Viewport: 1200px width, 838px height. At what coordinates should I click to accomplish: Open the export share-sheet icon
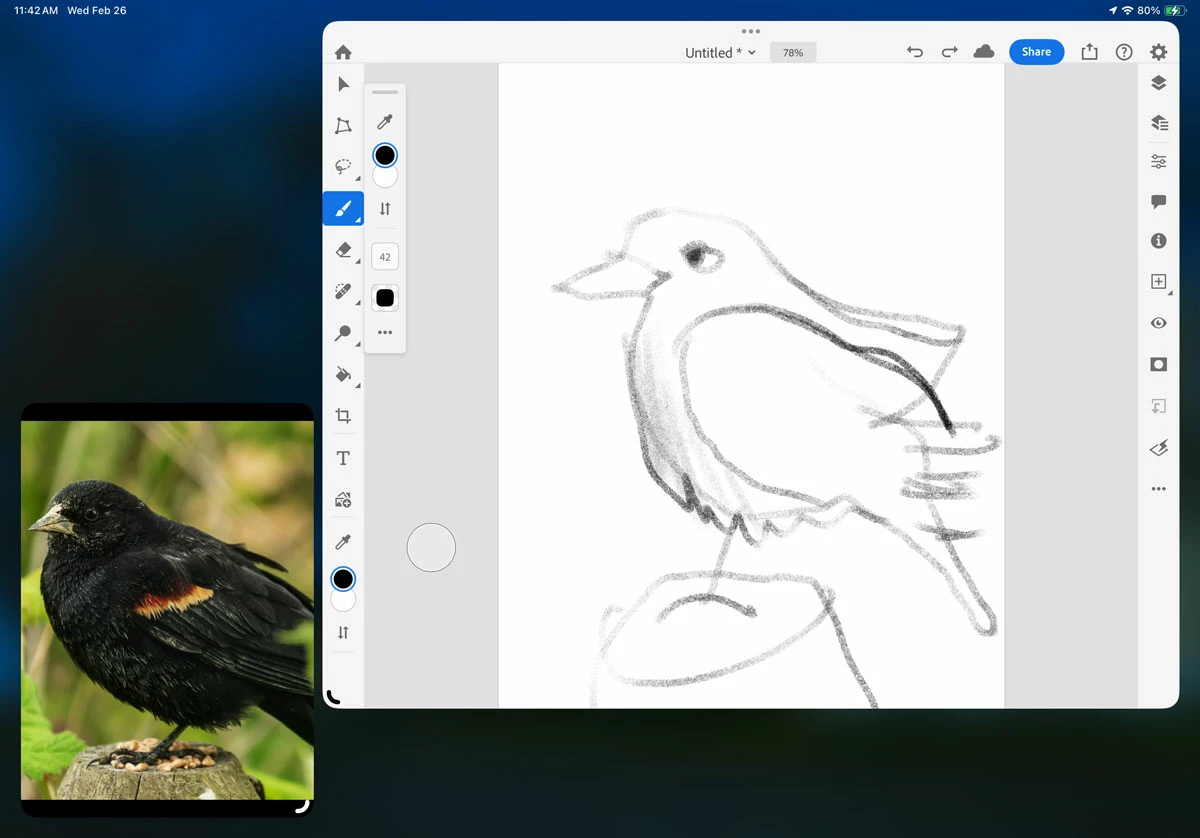1090,52
